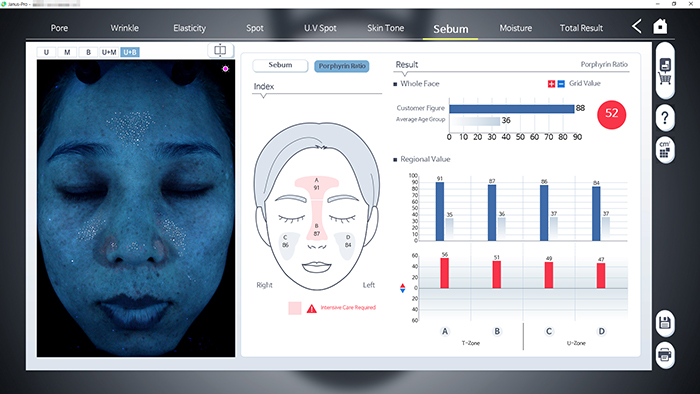
Task: Open the help question mark icon
Action: [665, 118]
